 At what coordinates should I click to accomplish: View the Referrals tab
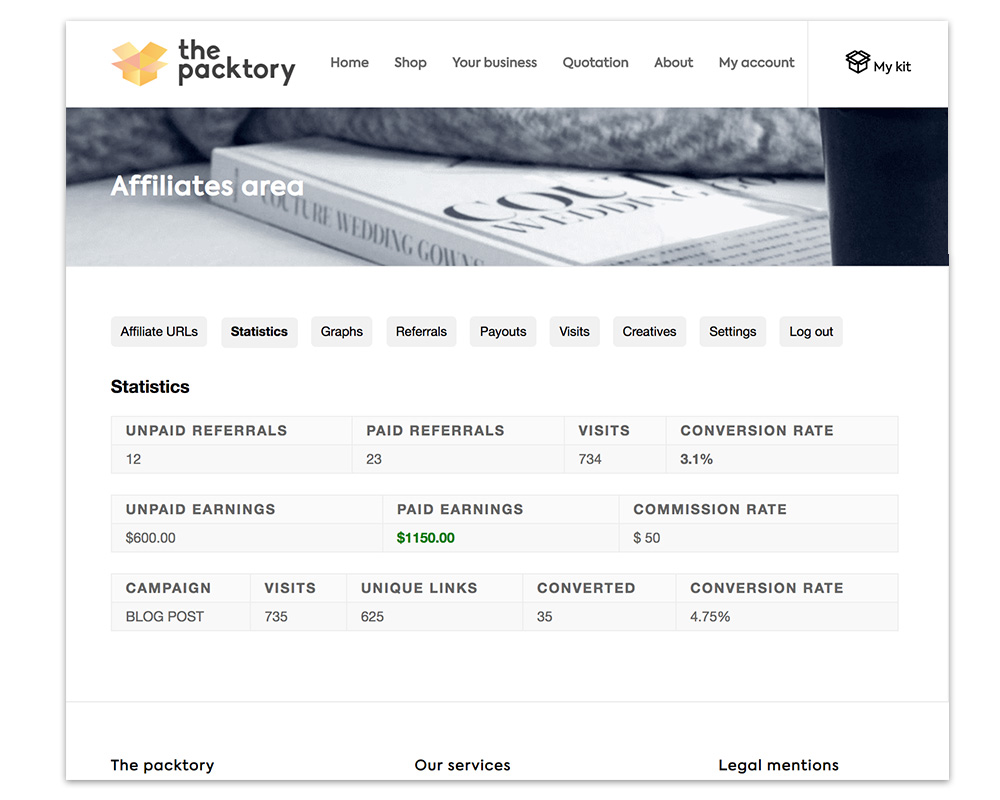pos(421,332)
